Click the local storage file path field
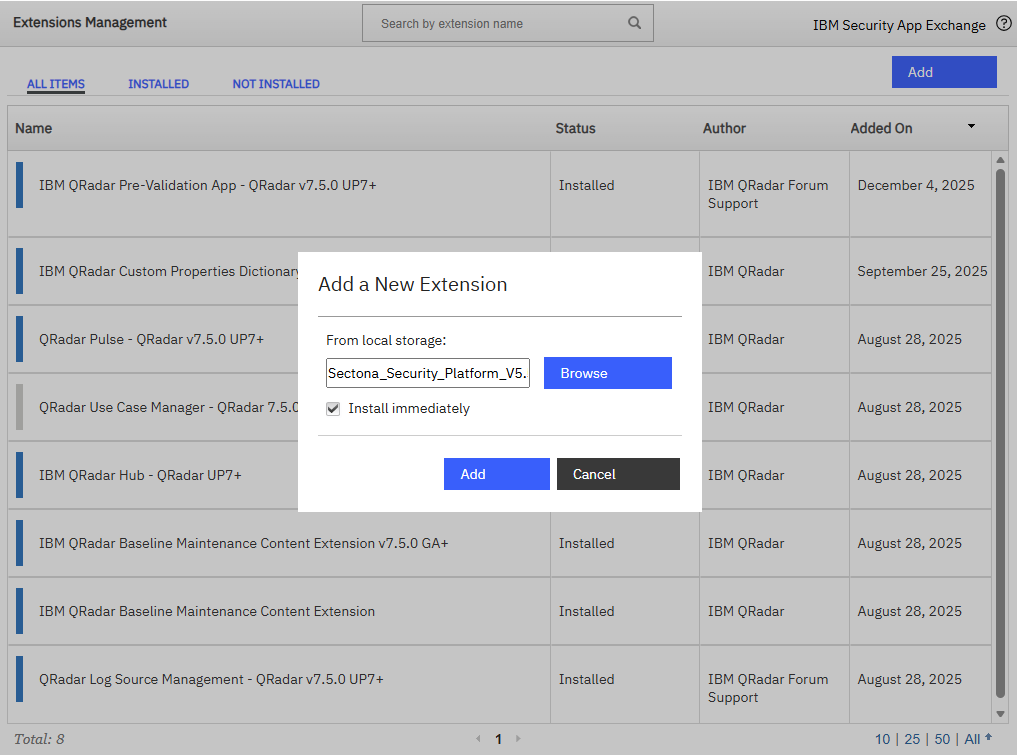This screenshot has height=755, width=1017. (x=427, y=372)
